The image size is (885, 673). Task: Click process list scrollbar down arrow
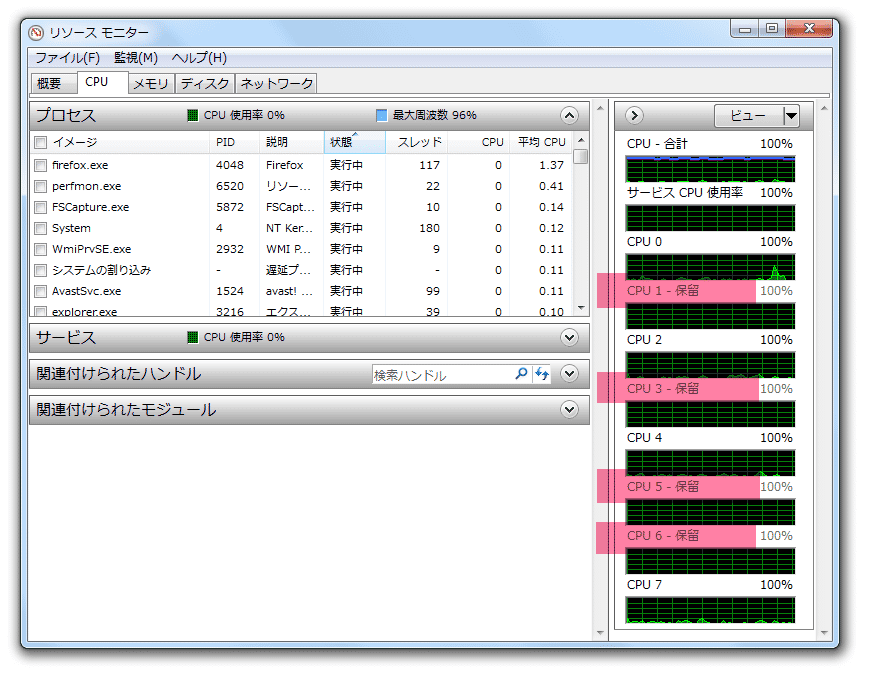581,308
